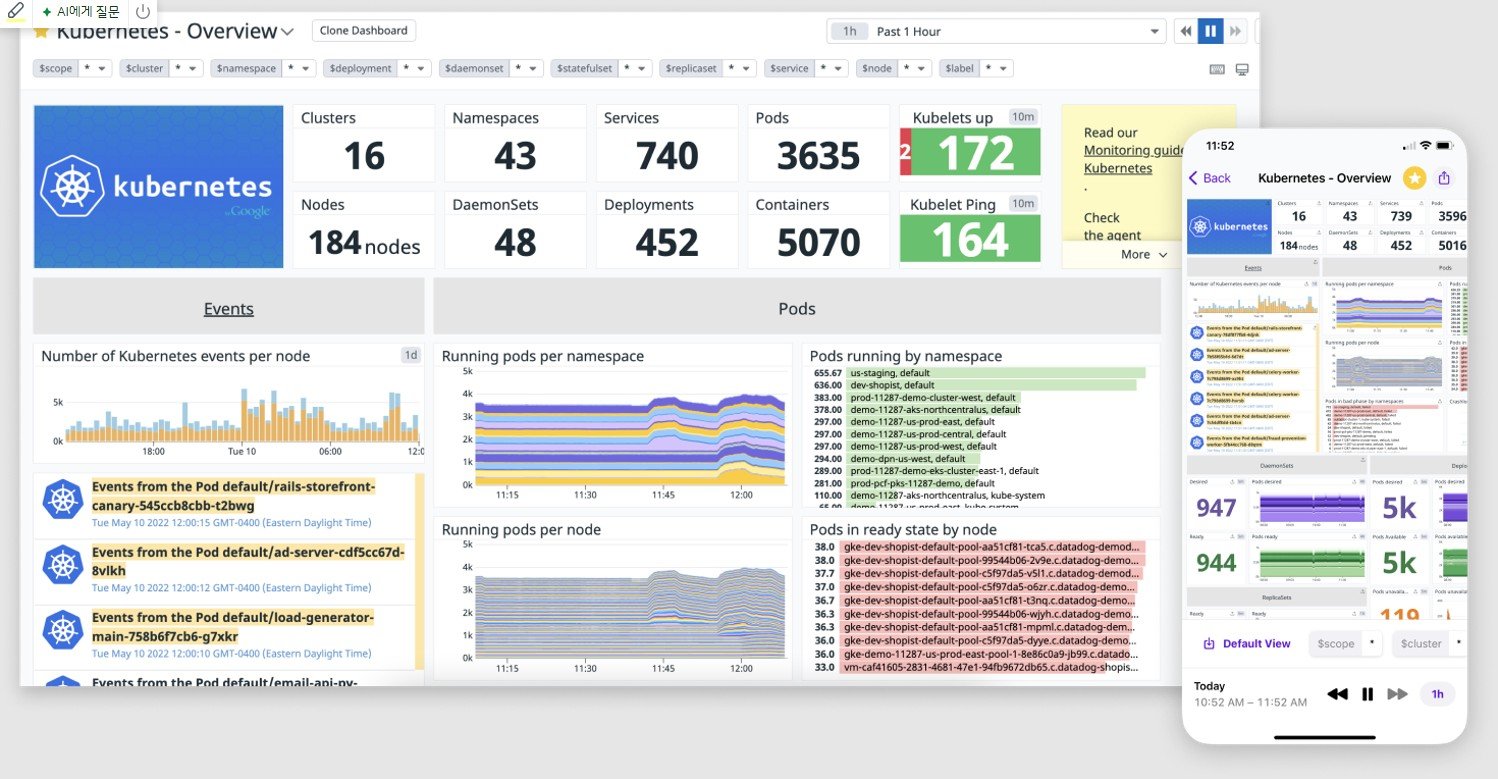
Task: Tap the yellow star favorite icon on phone
Action: click(x=1414, y=178)
